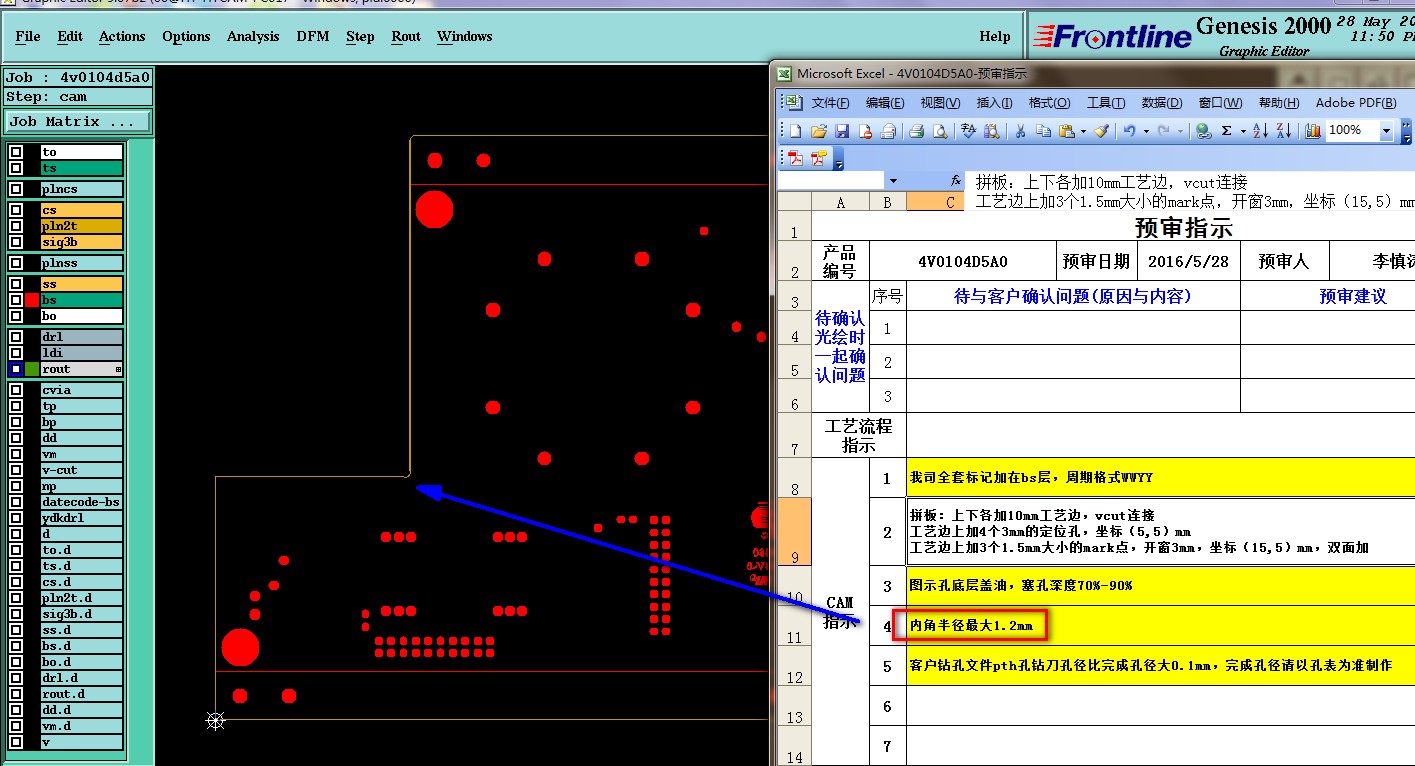This screenshot has height=766, width=1415.
Task: Select the Format Painter brush
Action: [x=1100, y=131]
